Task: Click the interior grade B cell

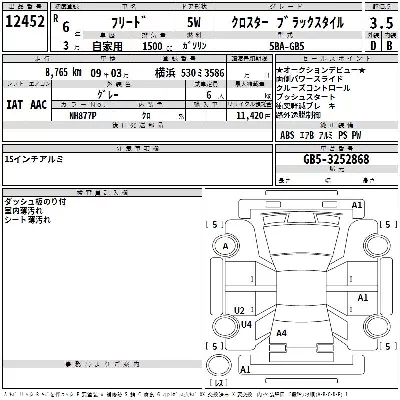Action: pyautogui.click(x=389, y=46)
